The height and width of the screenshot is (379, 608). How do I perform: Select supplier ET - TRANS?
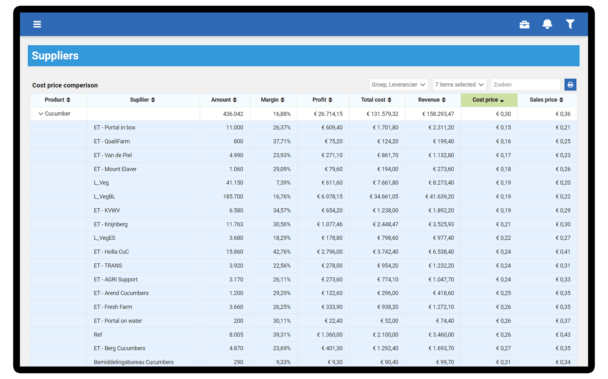(x=108, y=266)
